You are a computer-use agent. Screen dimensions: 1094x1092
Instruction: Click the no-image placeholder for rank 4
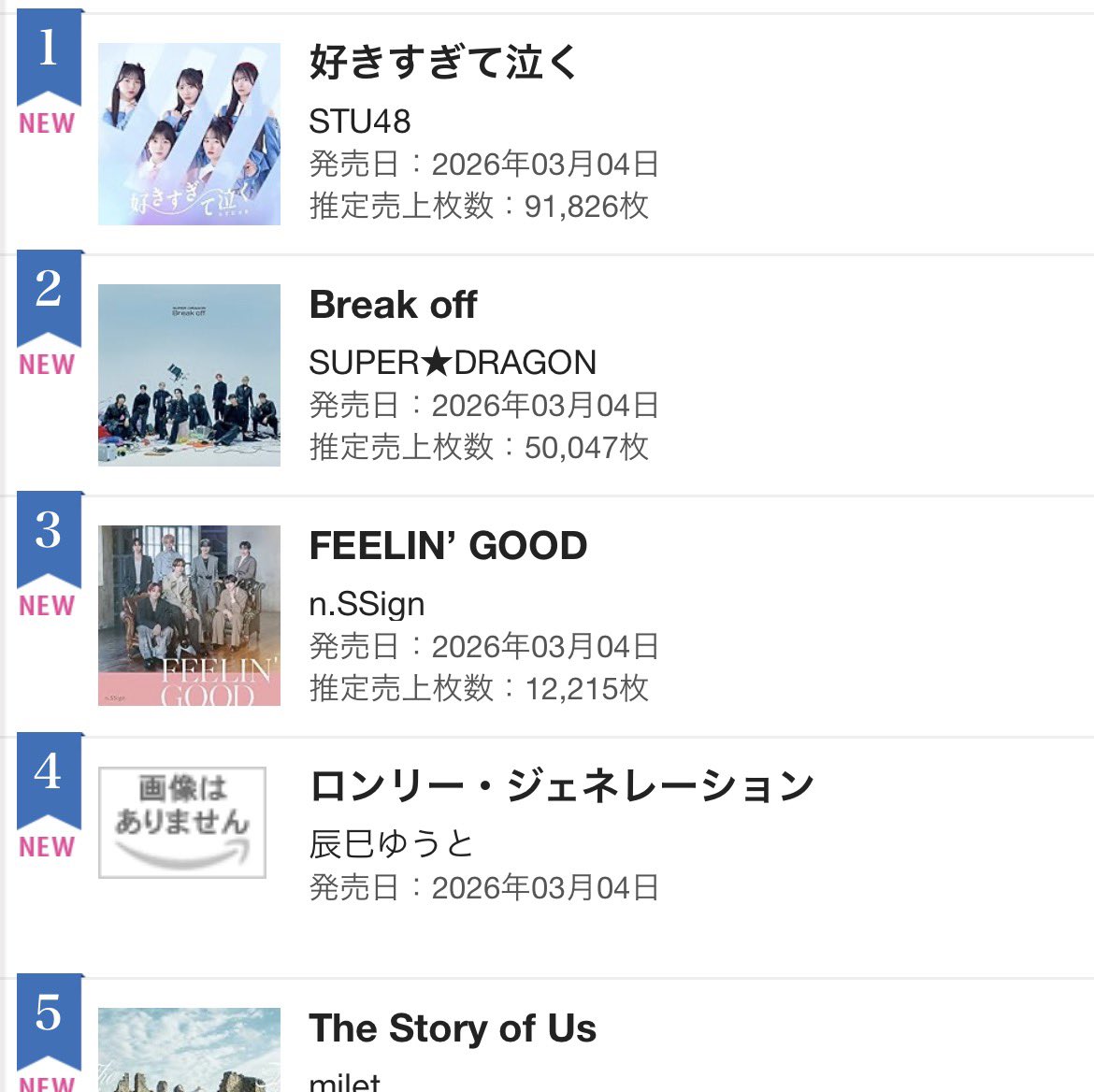[x=182, y=822]
